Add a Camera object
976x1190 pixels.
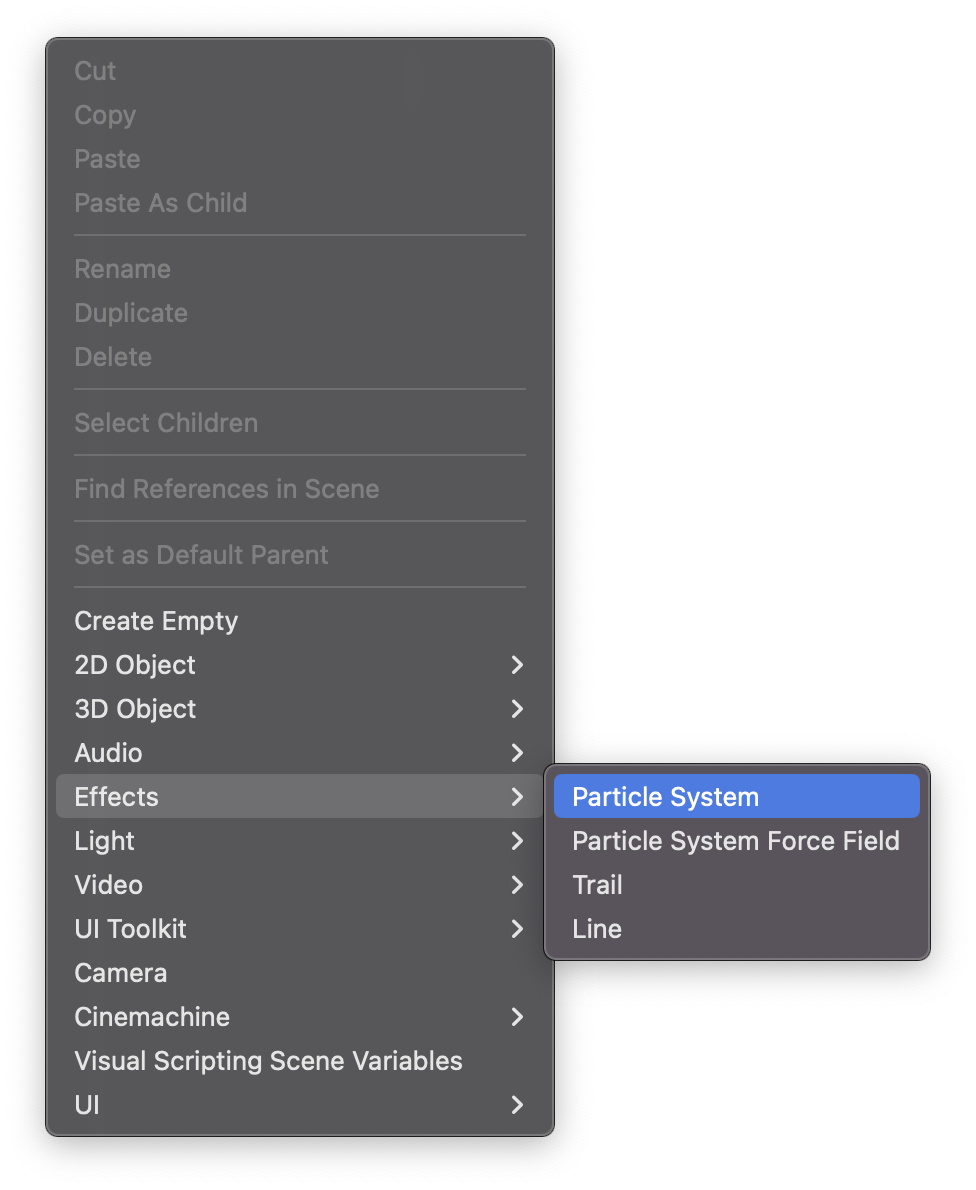[x=121, y=973]
